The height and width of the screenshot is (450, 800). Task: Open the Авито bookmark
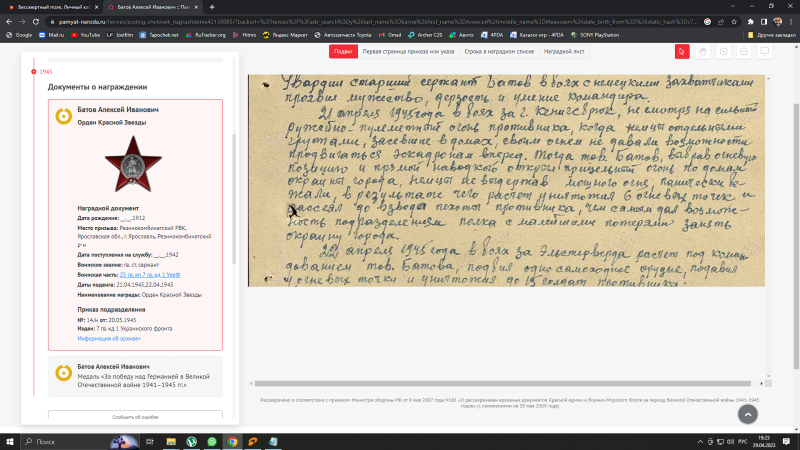coord(461,35)
